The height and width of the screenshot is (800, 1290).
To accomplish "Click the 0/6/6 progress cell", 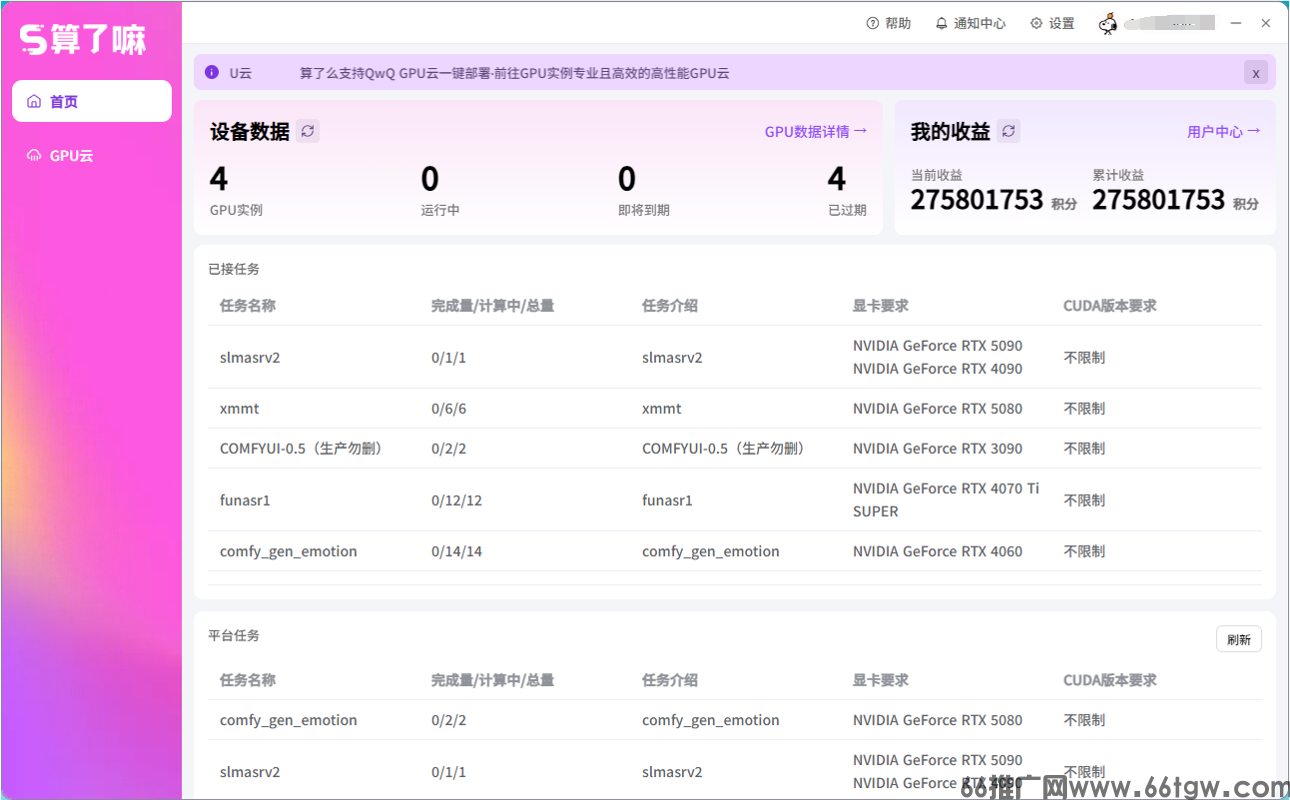I will pyautogui.click(x=449, y=408).
